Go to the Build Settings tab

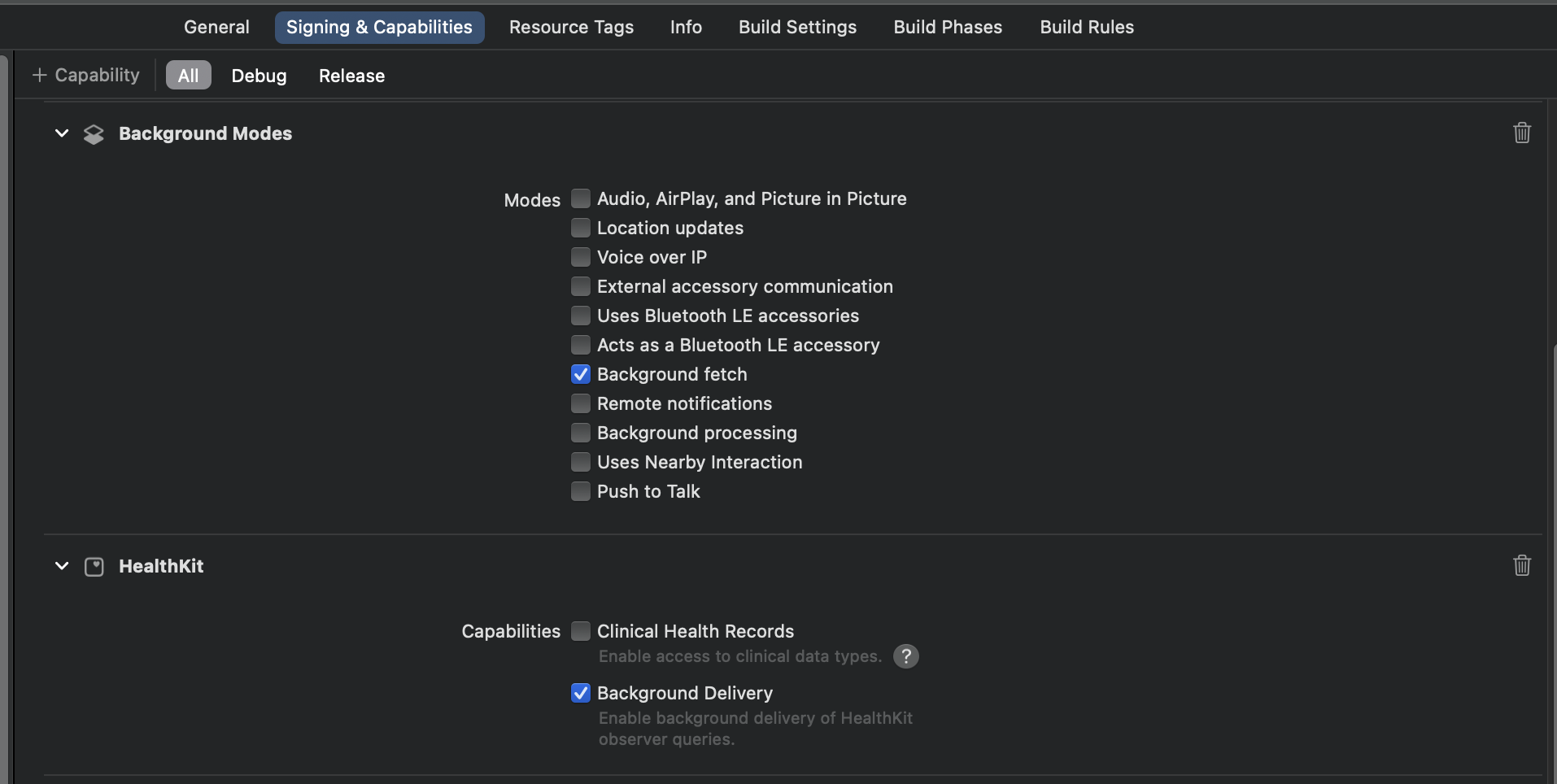coord(797,27)
